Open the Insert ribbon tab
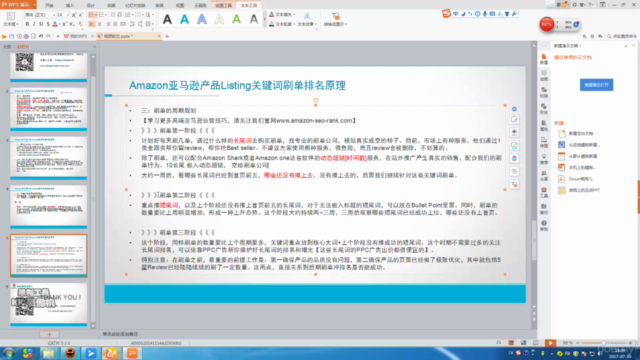640x360 pixels. click(x=70, y=5)
